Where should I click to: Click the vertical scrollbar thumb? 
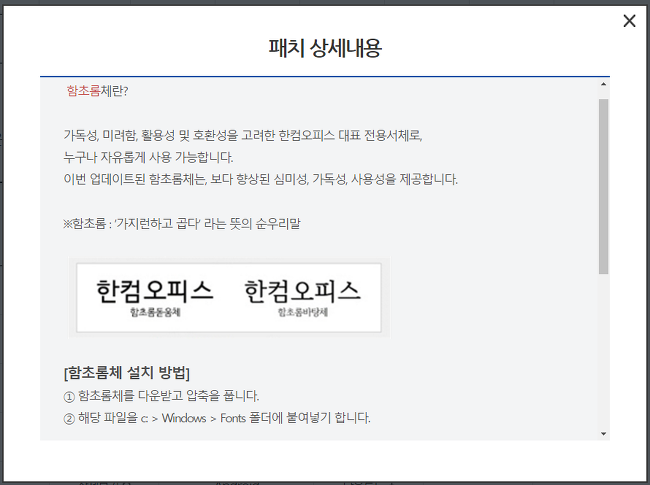coord(603,186)
